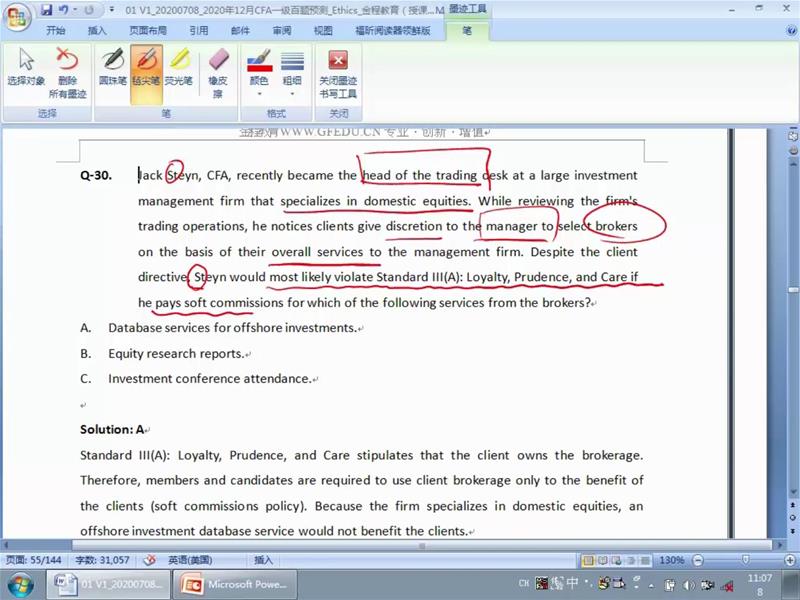Image resolution: width=800 pixels, height=600 pixels.
Task: Click the zoom in plus button
Action: point(790,560)
